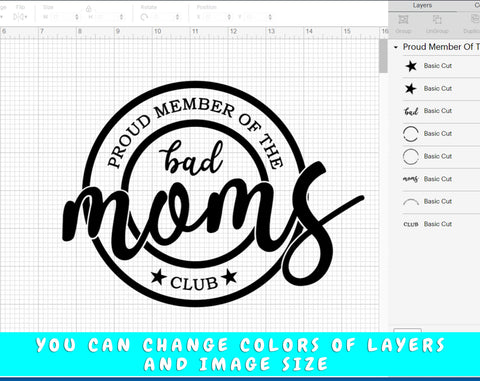Click the Duplicate button in Layers panel
The height and width of the screenshot is (381, 480).
(472, 24)
